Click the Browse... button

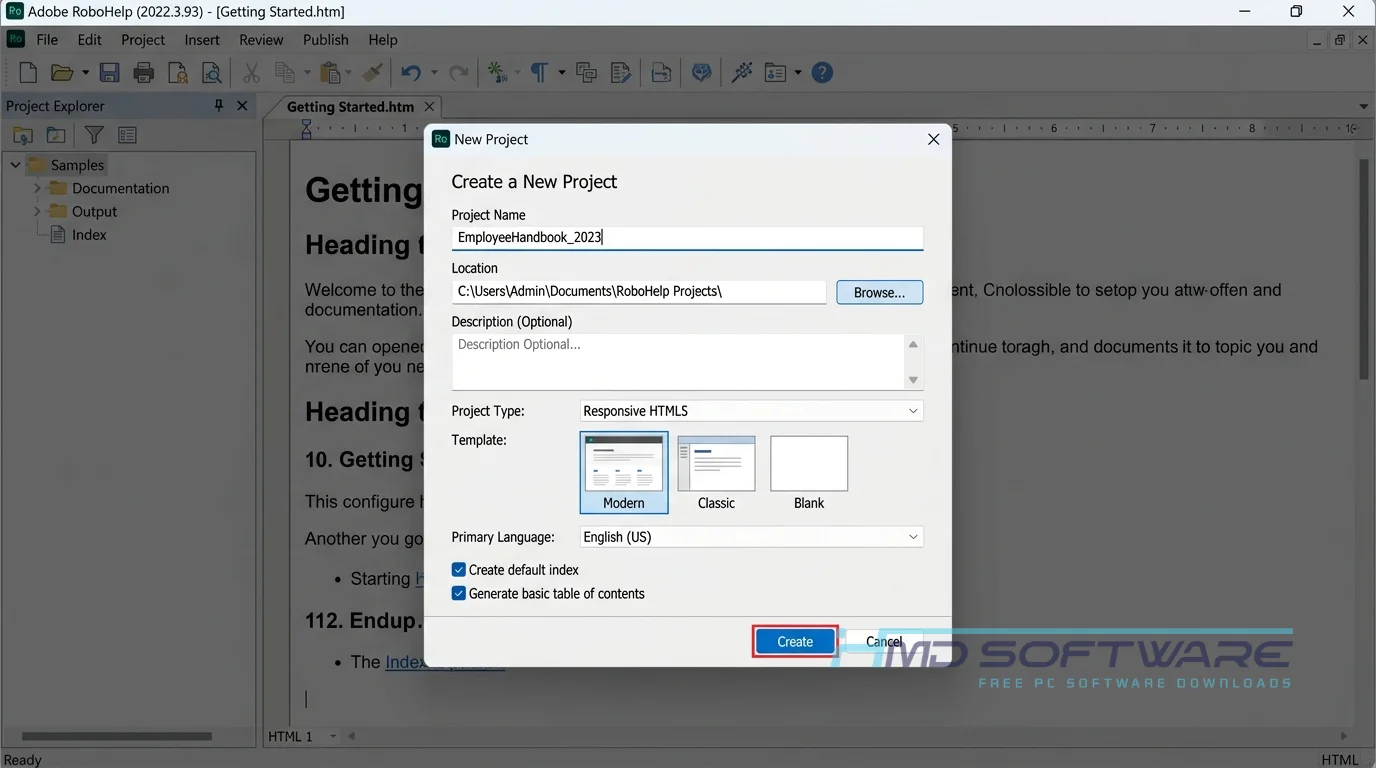(x=880, y=292)
